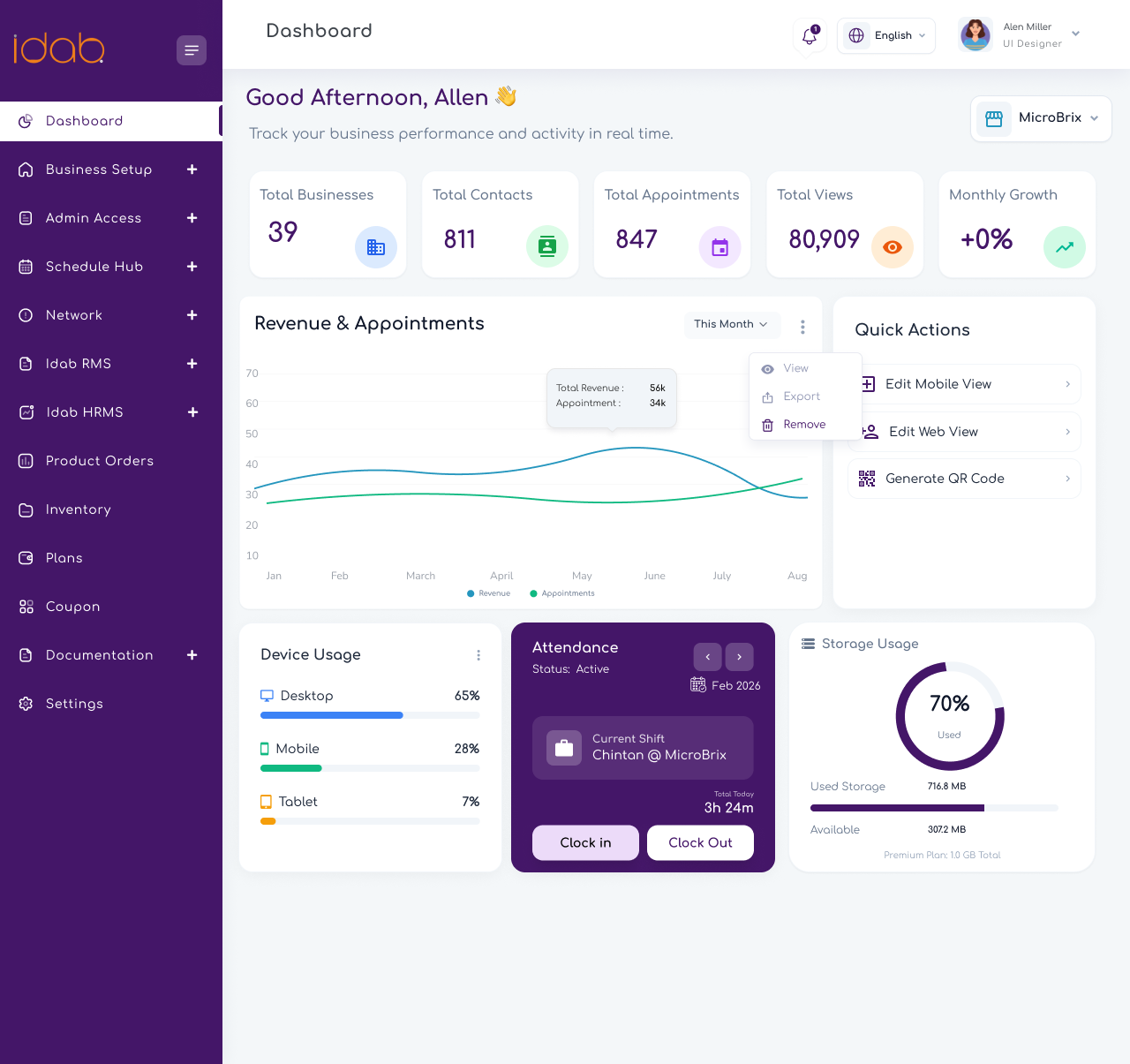The width and height of the screenshot is (1130, 1064).
Task: Open the English language dropdown
Action: tap(886, 35)
